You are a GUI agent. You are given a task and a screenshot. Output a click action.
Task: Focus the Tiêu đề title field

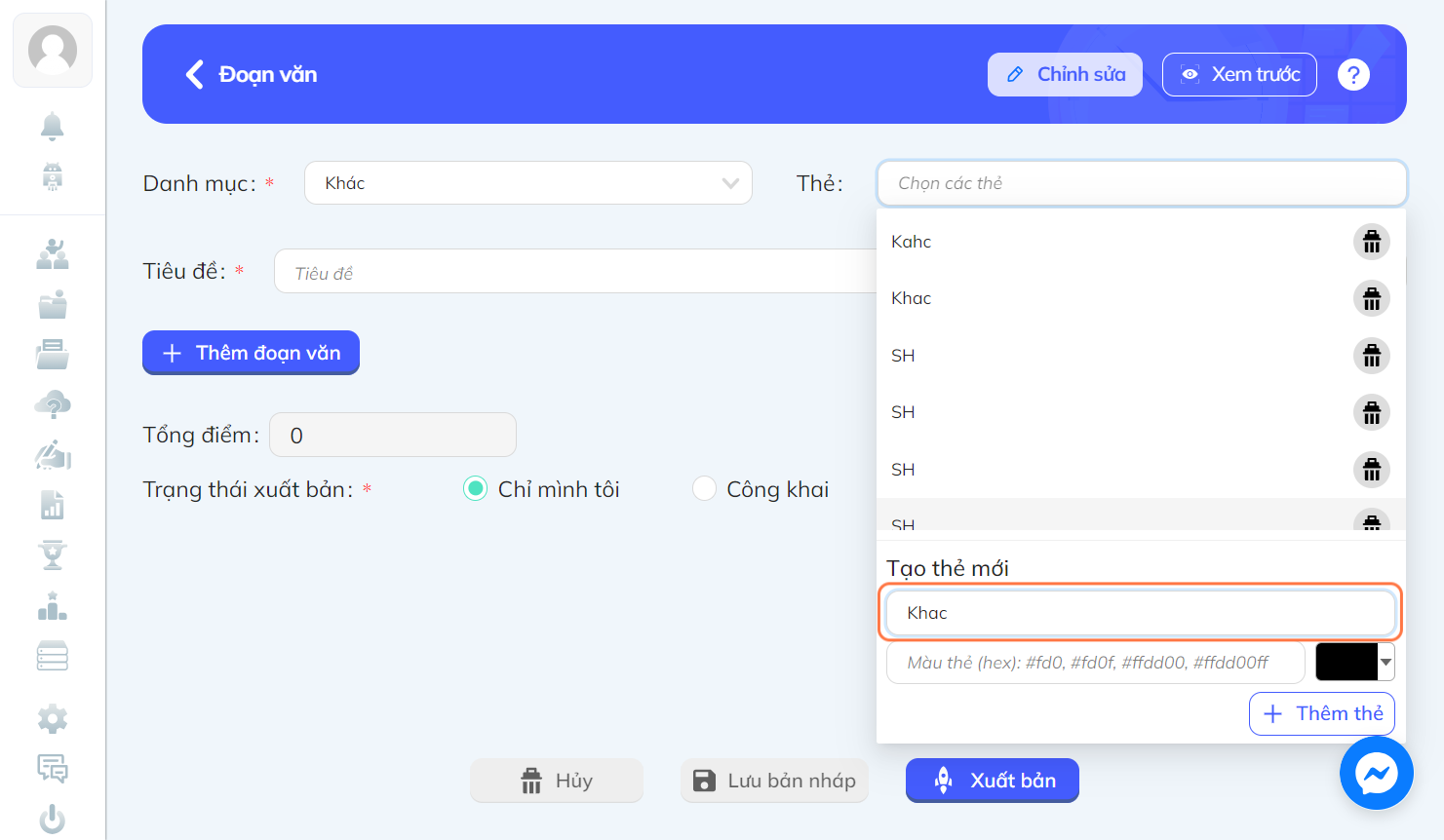coord(575,272)
